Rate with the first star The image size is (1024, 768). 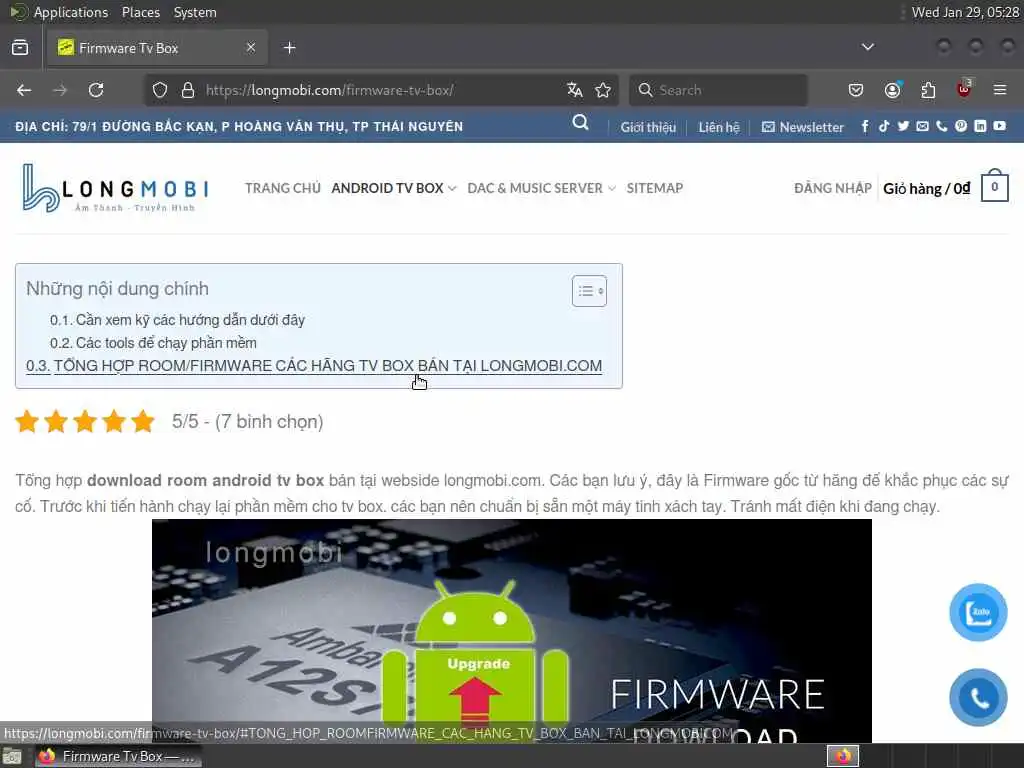click(x=27, y=421)
